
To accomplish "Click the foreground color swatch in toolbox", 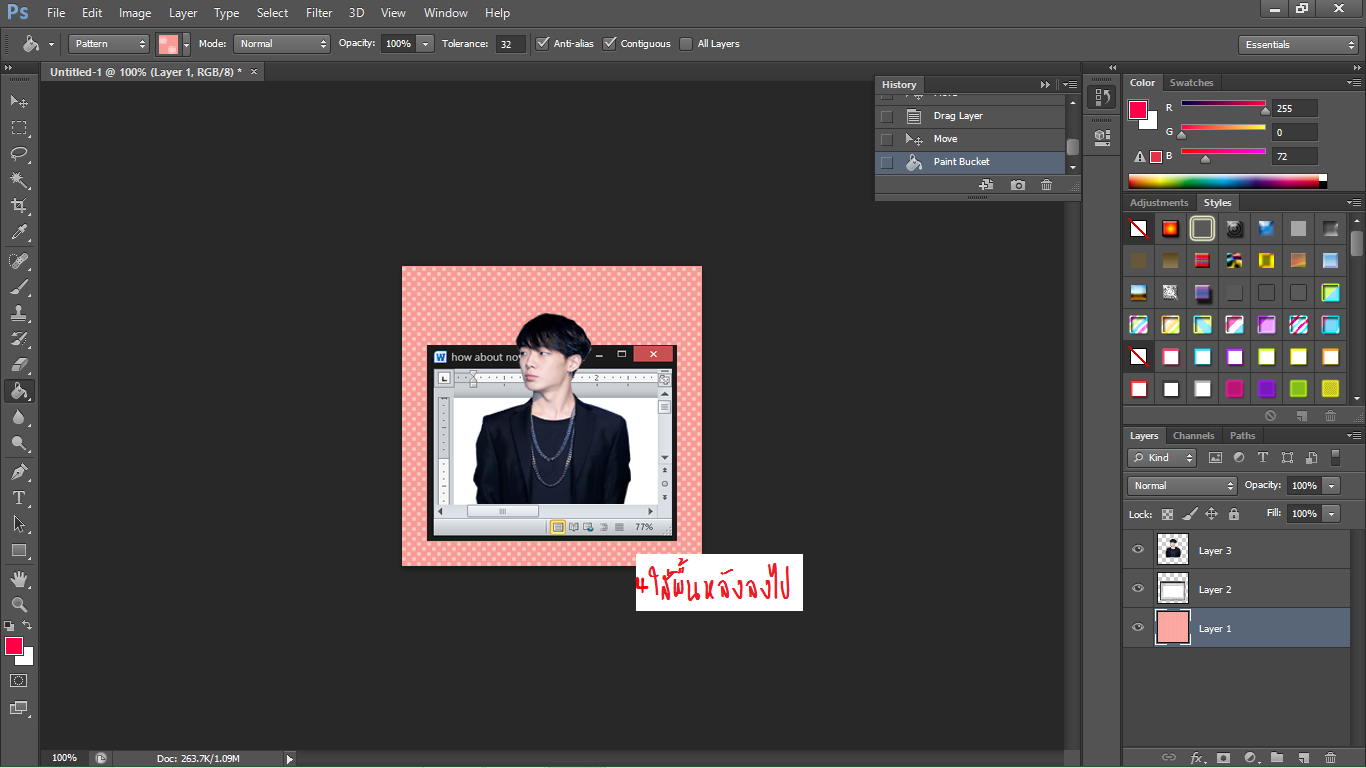I will [x=14, y=646].
